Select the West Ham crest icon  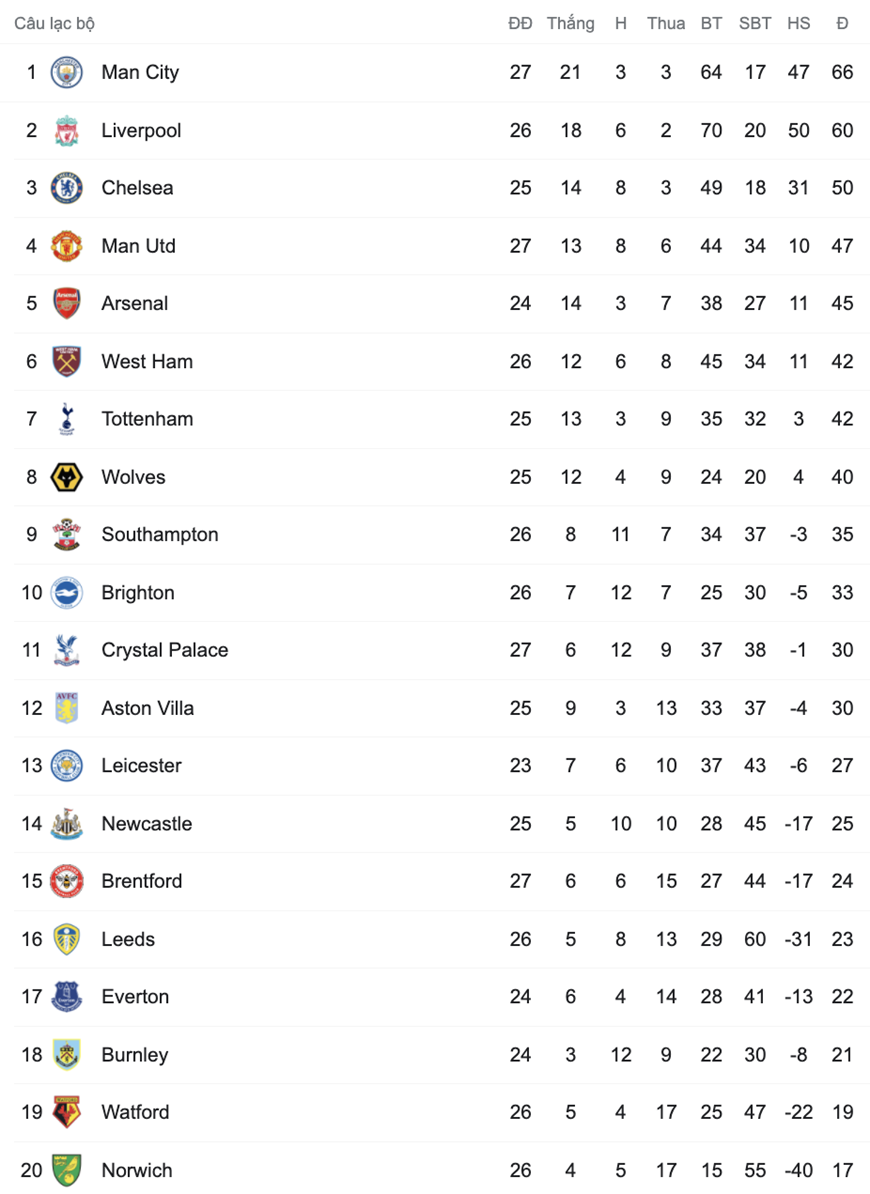tap(66, 361)
